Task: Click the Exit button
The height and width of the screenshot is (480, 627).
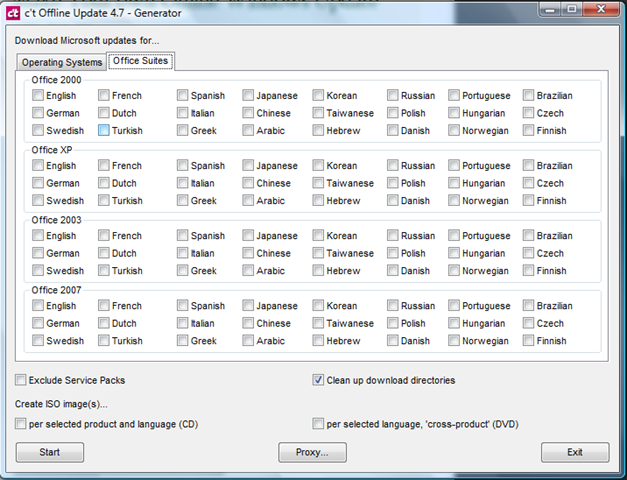Action: pyautogui.click(x=574, y=452)
